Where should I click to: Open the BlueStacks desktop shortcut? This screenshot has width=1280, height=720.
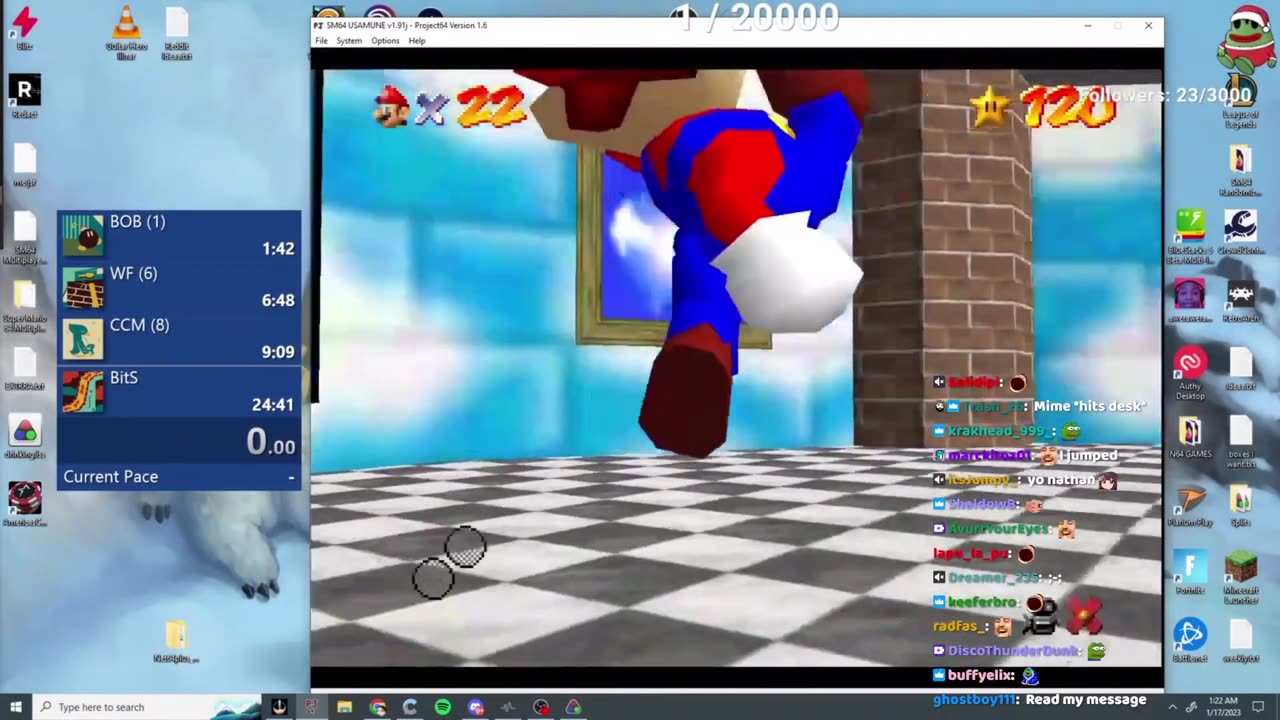tap(1189, 236)
